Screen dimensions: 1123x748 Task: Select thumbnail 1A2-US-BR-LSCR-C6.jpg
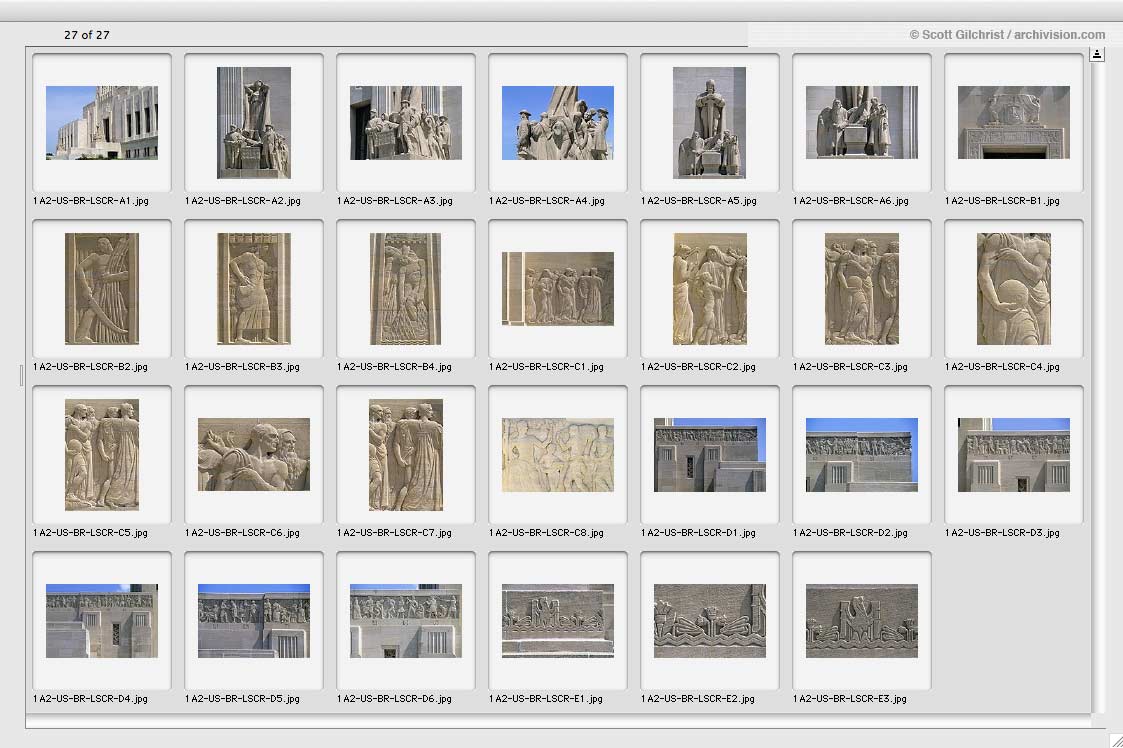(x=254, y=455)
